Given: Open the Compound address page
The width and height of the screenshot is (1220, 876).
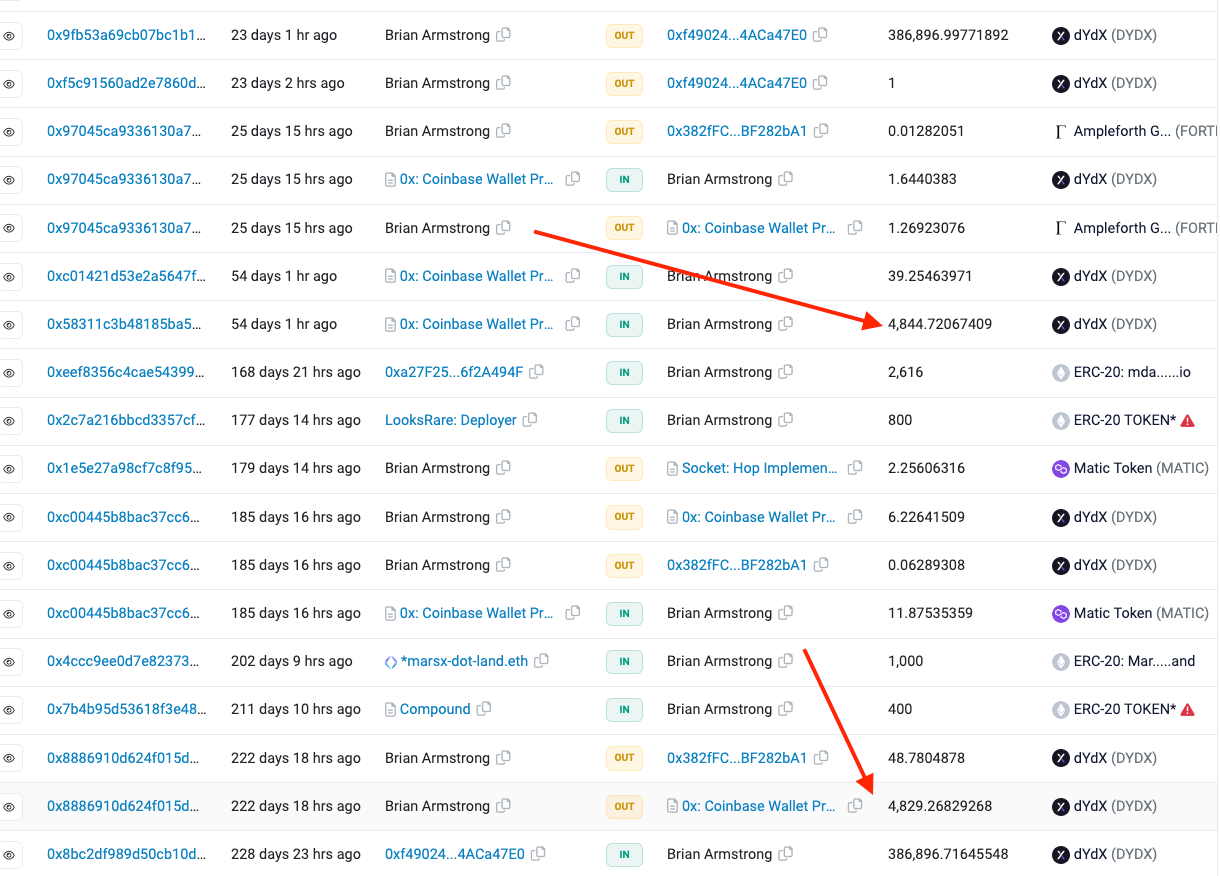Looking at the screenshot, I should click(x=435, y=709).
